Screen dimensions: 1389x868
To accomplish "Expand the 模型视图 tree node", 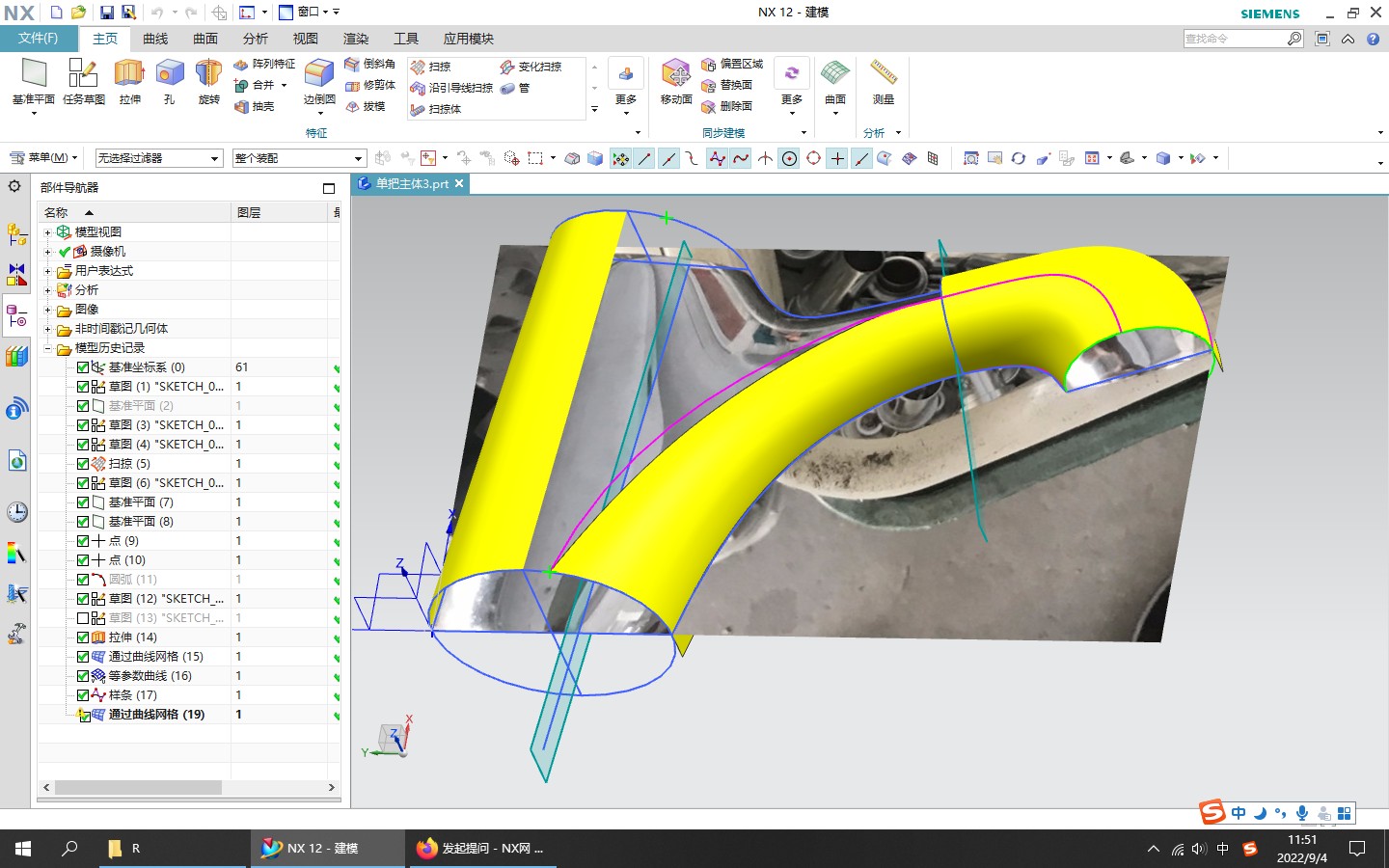I will click(47, 232).
